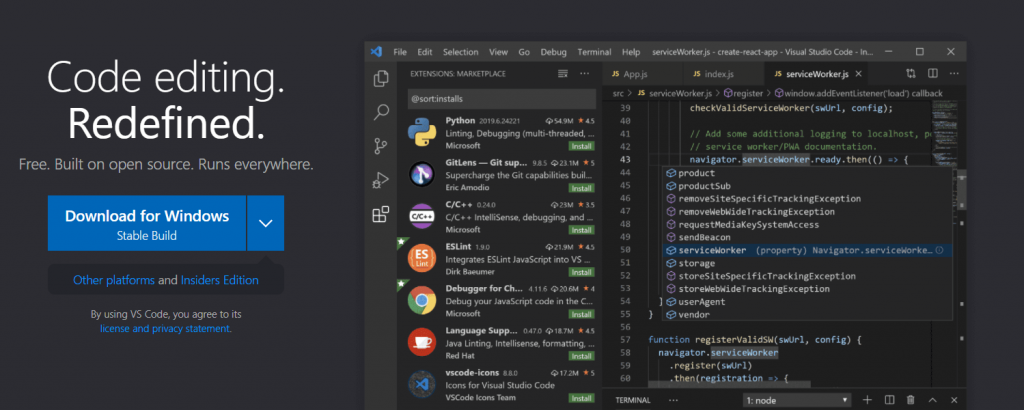Open the download options dropdown arrow
The image size is (1024, 410).
pos(265,223)
